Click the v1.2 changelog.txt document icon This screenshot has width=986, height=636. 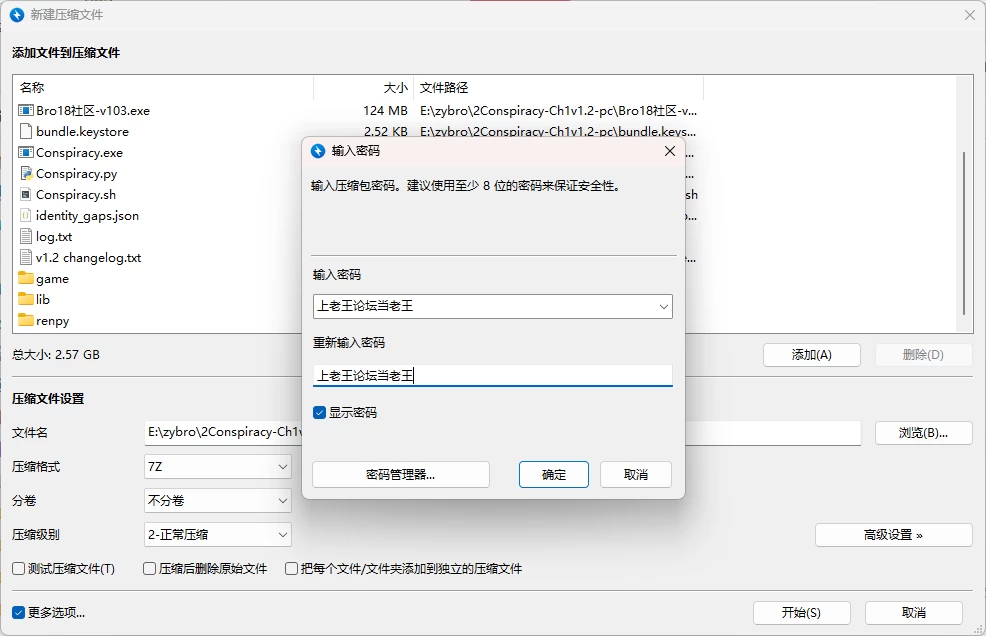tap(26, 257)
